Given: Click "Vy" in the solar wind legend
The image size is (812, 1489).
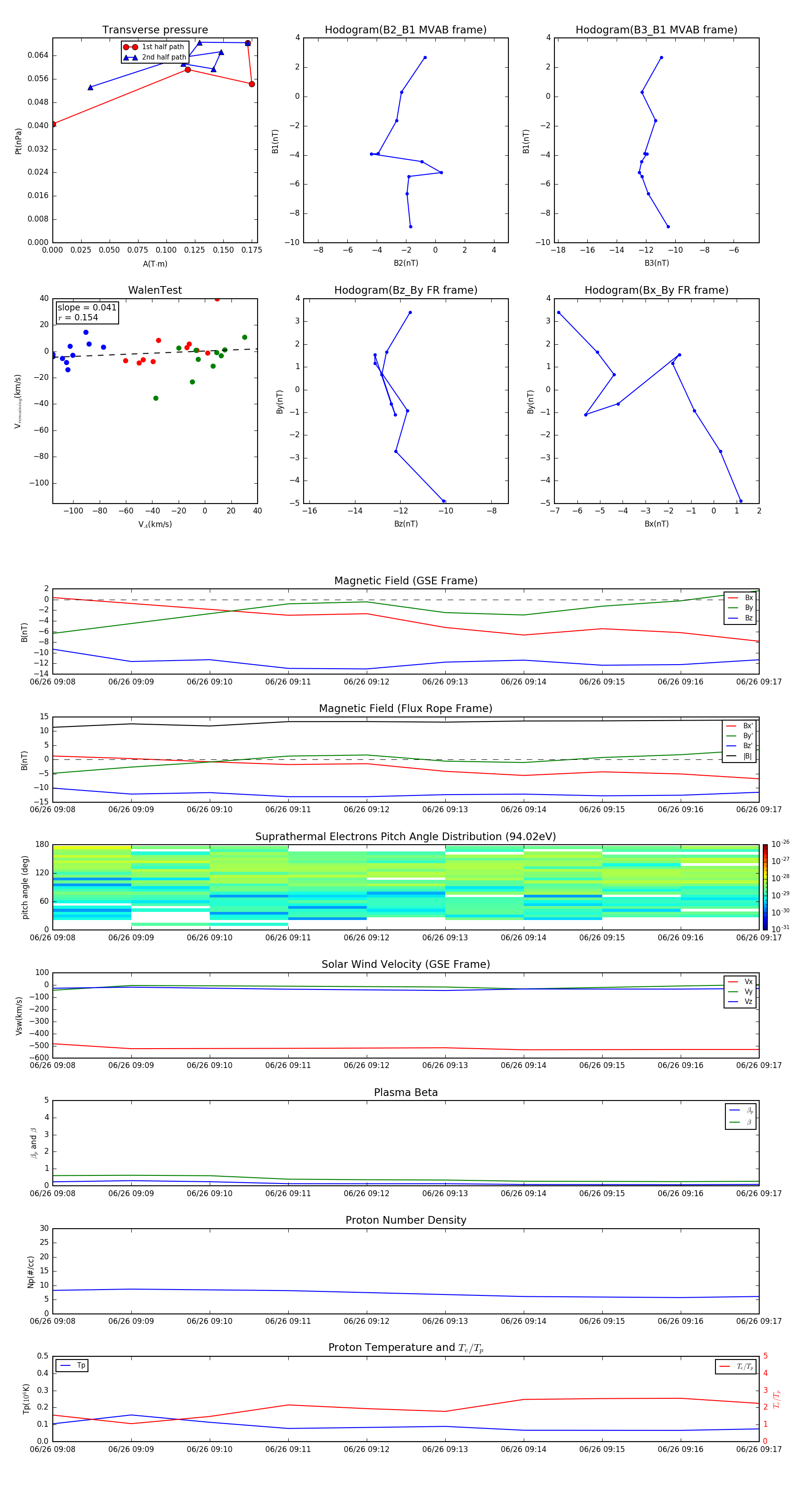Looking at the screenshot, I should click(x=748, y=991).
